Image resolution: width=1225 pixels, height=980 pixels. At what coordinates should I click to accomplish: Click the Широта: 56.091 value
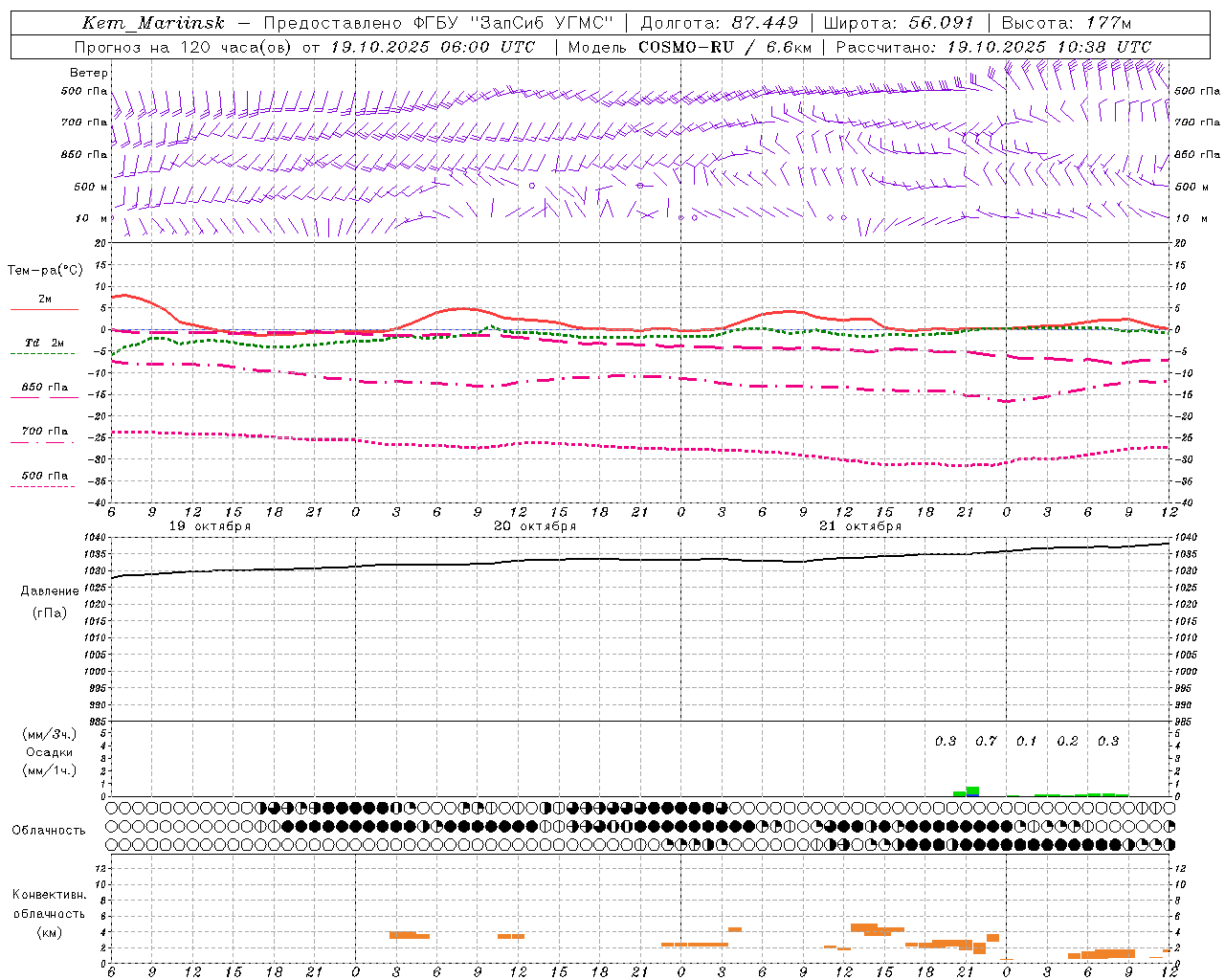[x=899, y=23]
